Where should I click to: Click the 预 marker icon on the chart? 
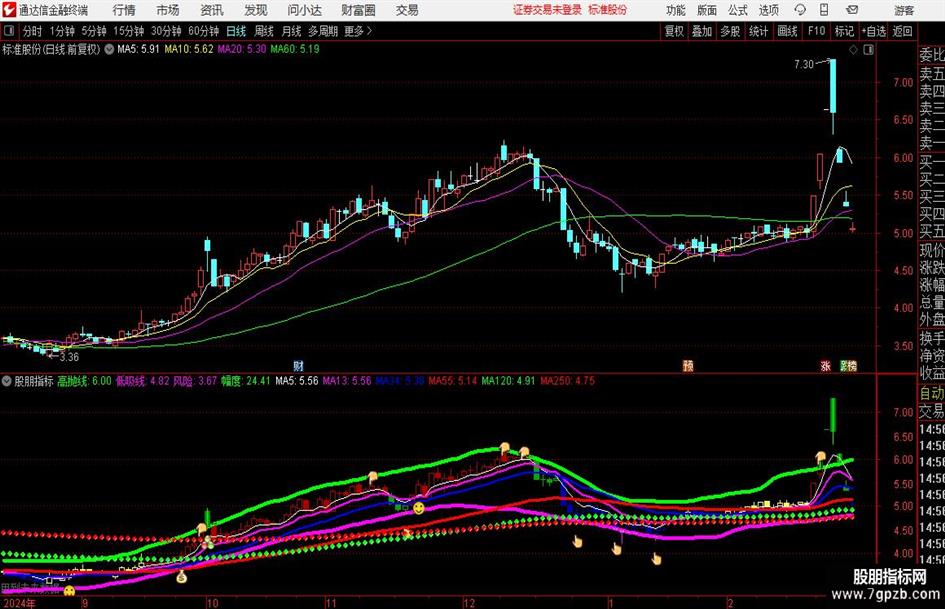tap(688, 365)
